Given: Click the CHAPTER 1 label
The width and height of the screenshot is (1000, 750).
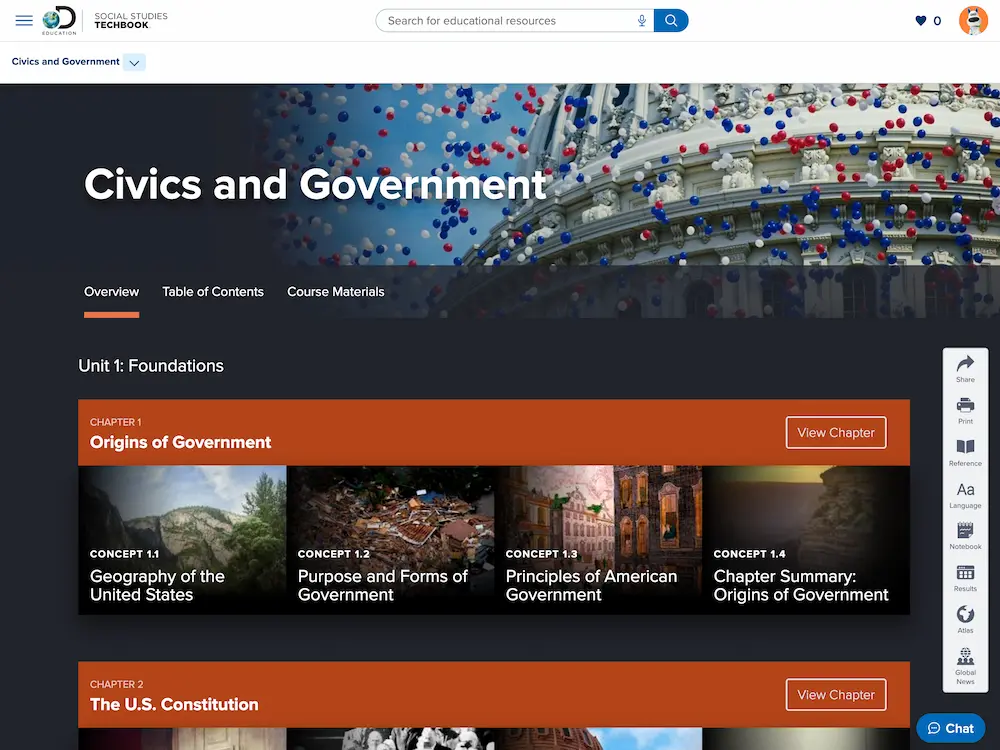Looking at the screenshot, I should (115, 422).
